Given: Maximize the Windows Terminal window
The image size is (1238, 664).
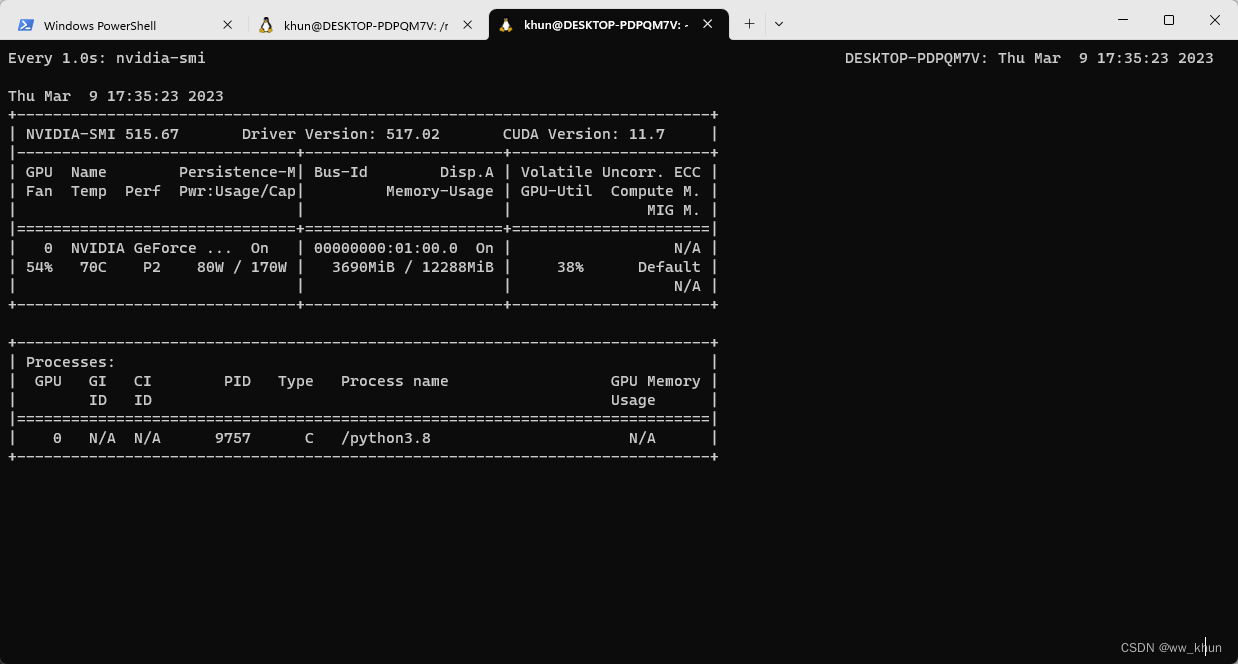Looking at the screenshot, I should 1169,20.
